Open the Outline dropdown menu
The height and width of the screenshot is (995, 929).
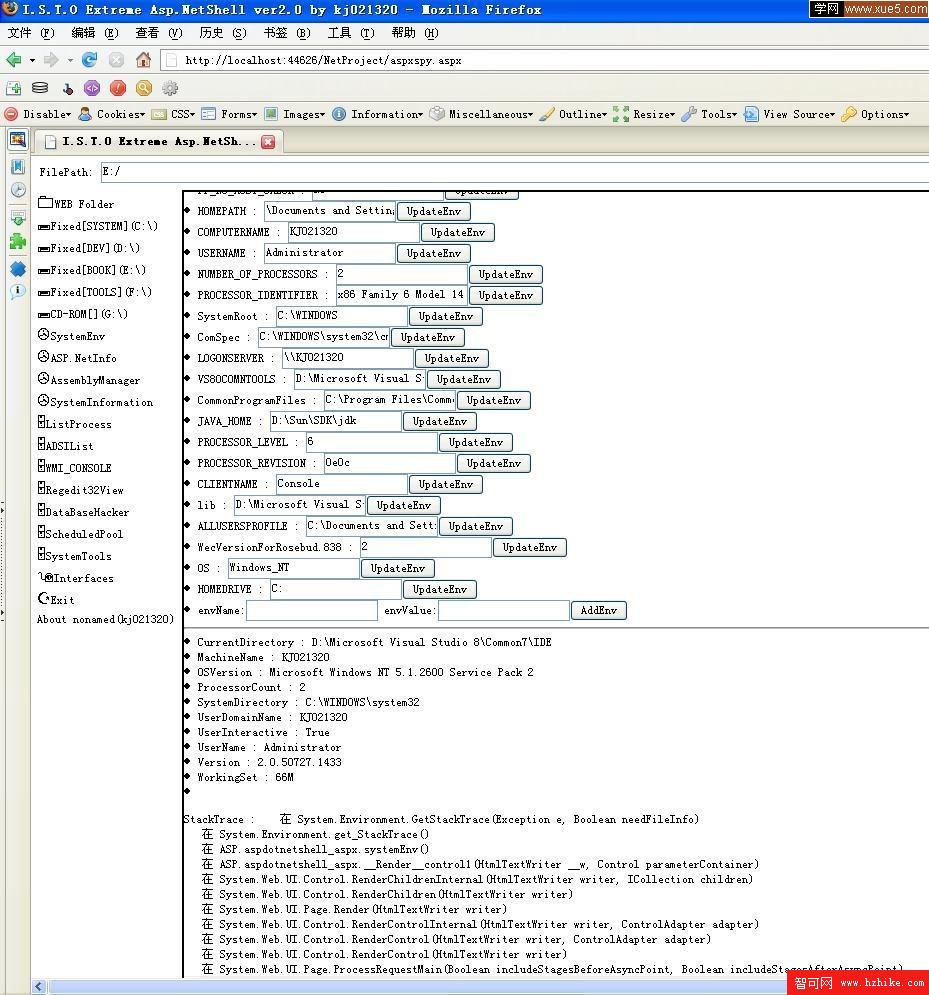(x=574, y=114)
